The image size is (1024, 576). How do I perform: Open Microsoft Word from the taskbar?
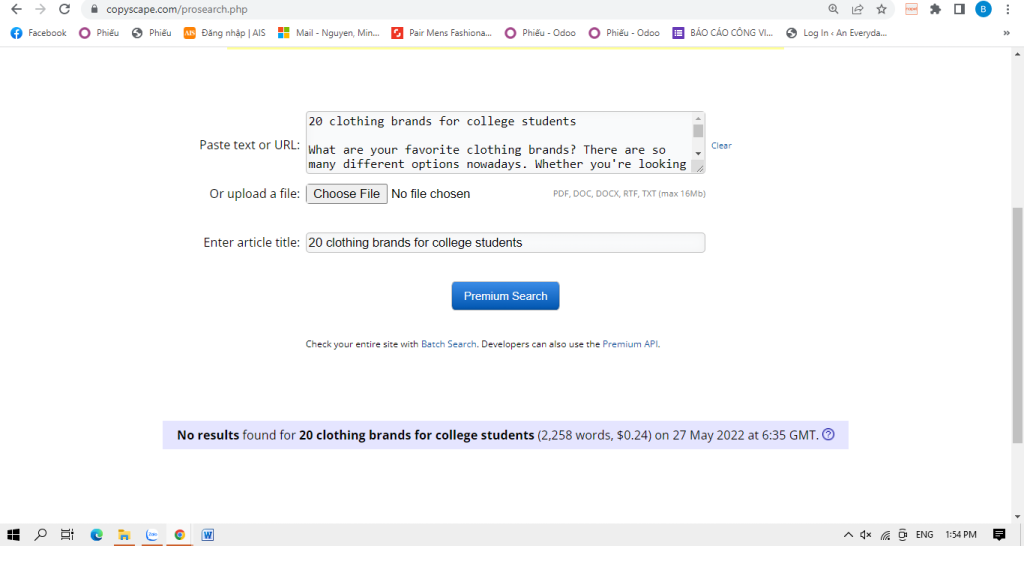point(208,535)
